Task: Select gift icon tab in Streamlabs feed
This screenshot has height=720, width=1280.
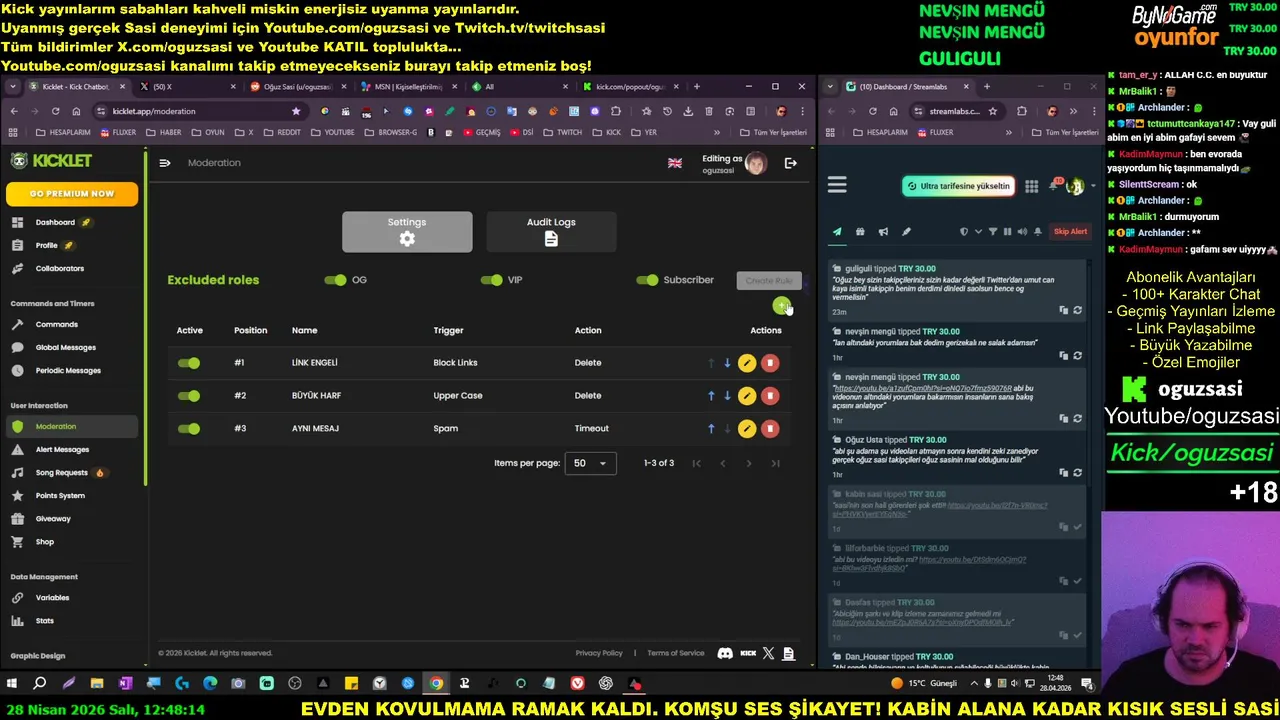Action: click(860, 232)
